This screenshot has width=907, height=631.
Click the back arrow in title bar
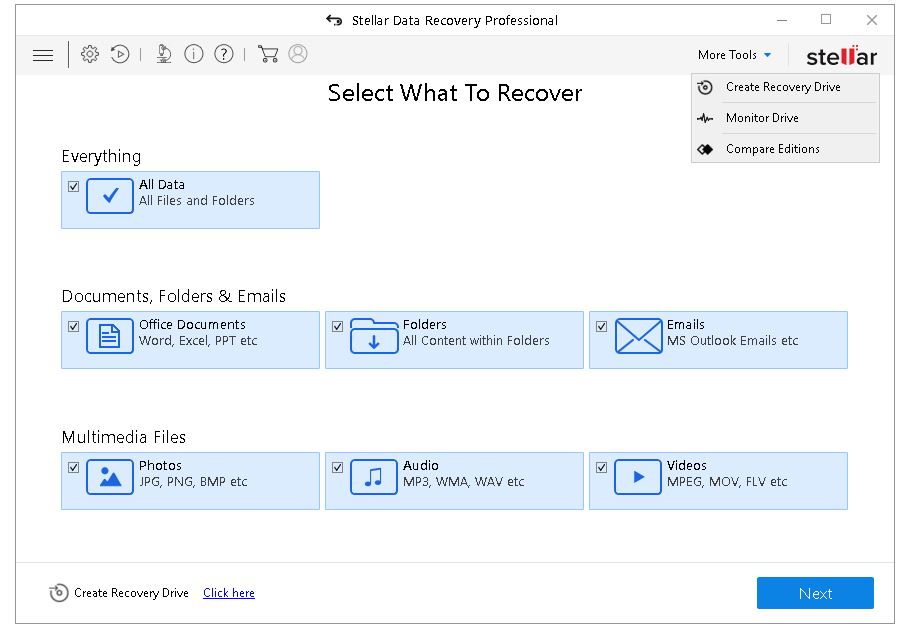coord(334,20)
